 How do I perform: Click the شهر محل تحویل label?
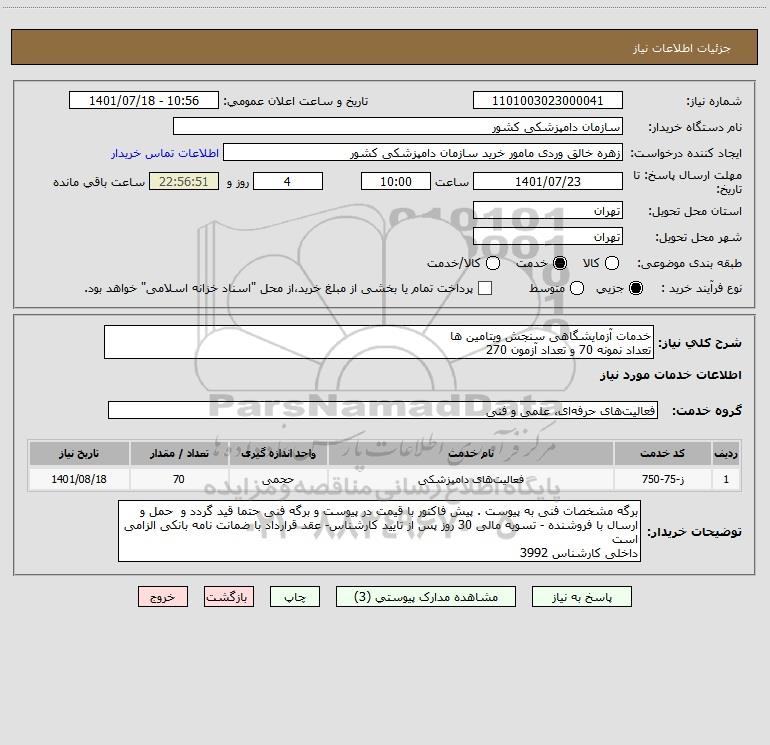click(x=699, y=238)
